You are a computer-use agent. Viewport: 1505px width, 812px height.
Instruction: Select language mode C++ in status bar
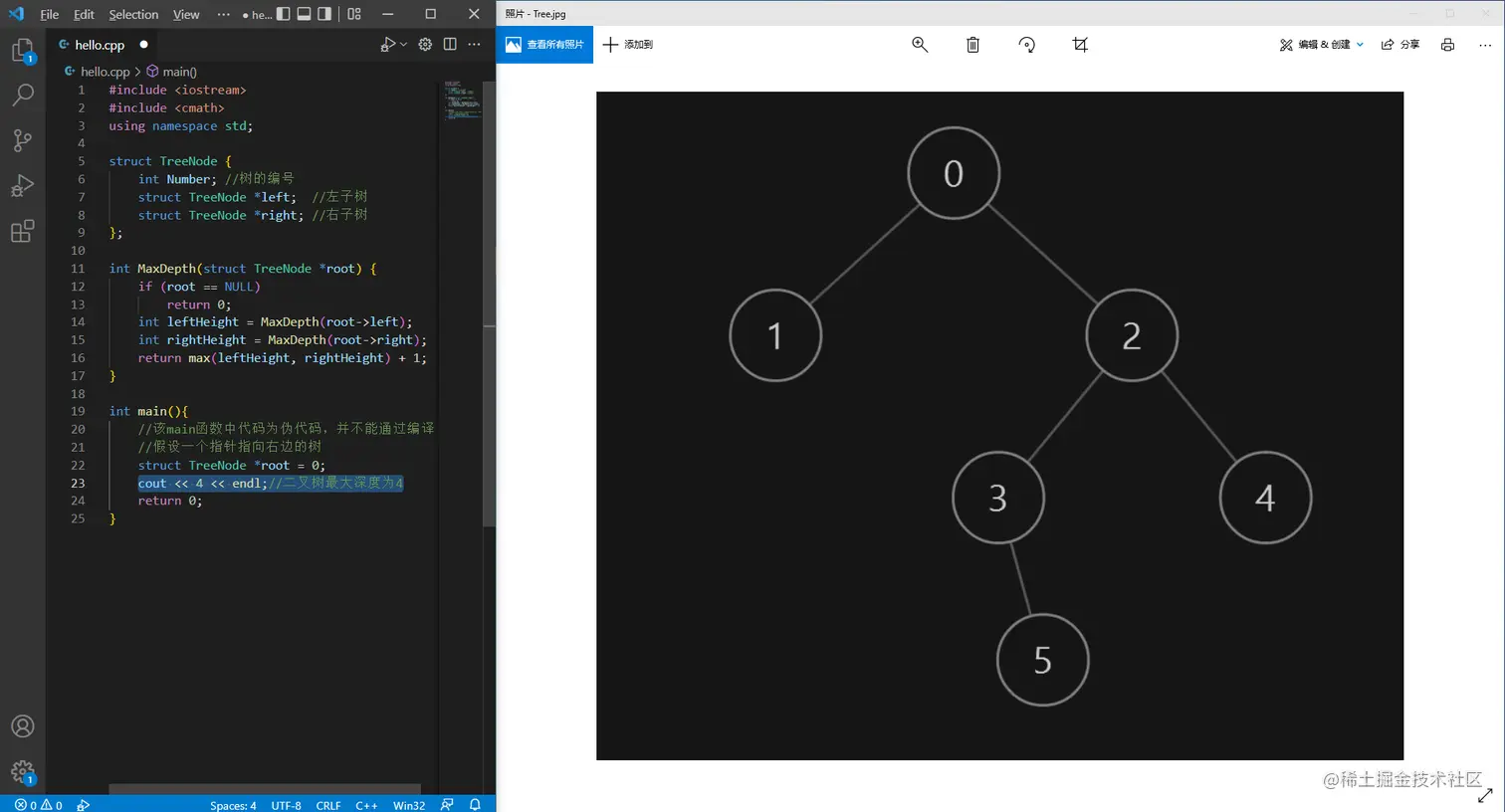tap(366, 805)
